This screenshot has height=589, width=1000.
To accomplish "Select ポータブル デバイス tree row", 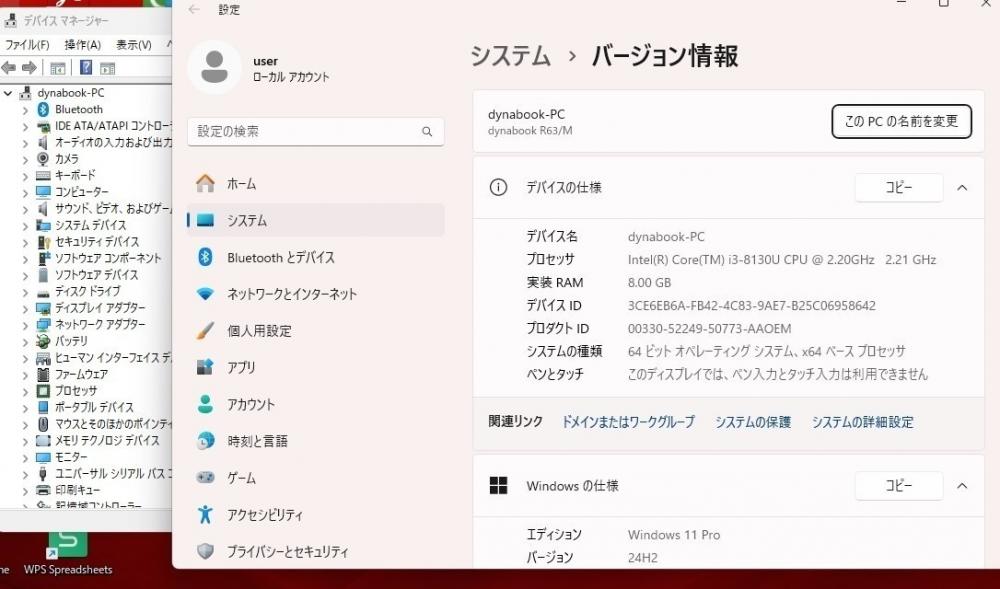I will [x=94, y=407].
